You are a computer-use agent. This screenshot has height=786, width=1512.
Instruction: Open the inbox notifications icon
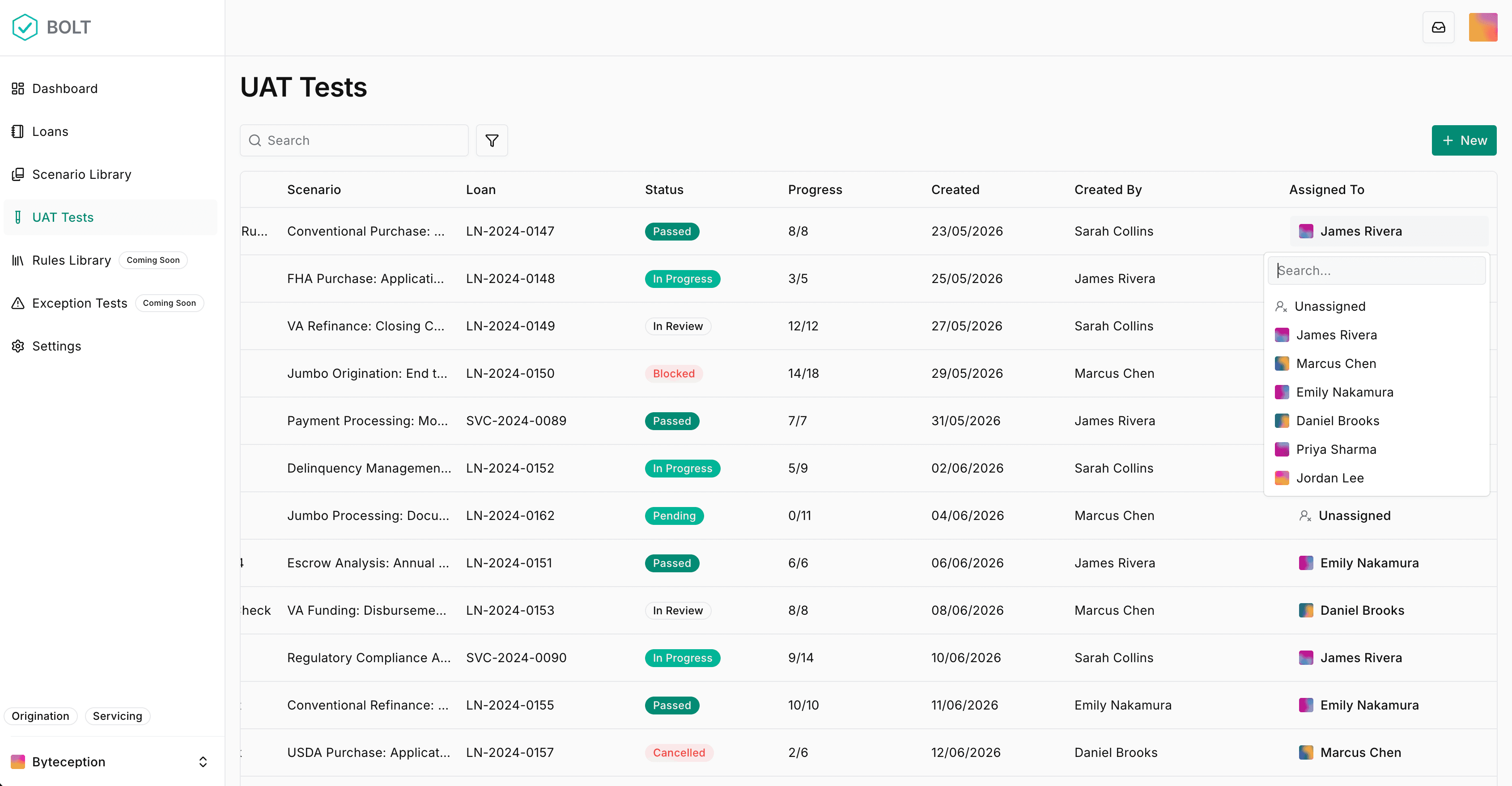1438,27
